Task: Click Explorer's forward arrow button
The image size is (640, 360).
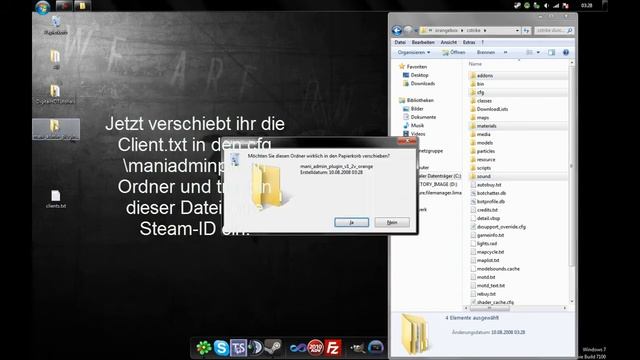Action: (x=408, y=31)
